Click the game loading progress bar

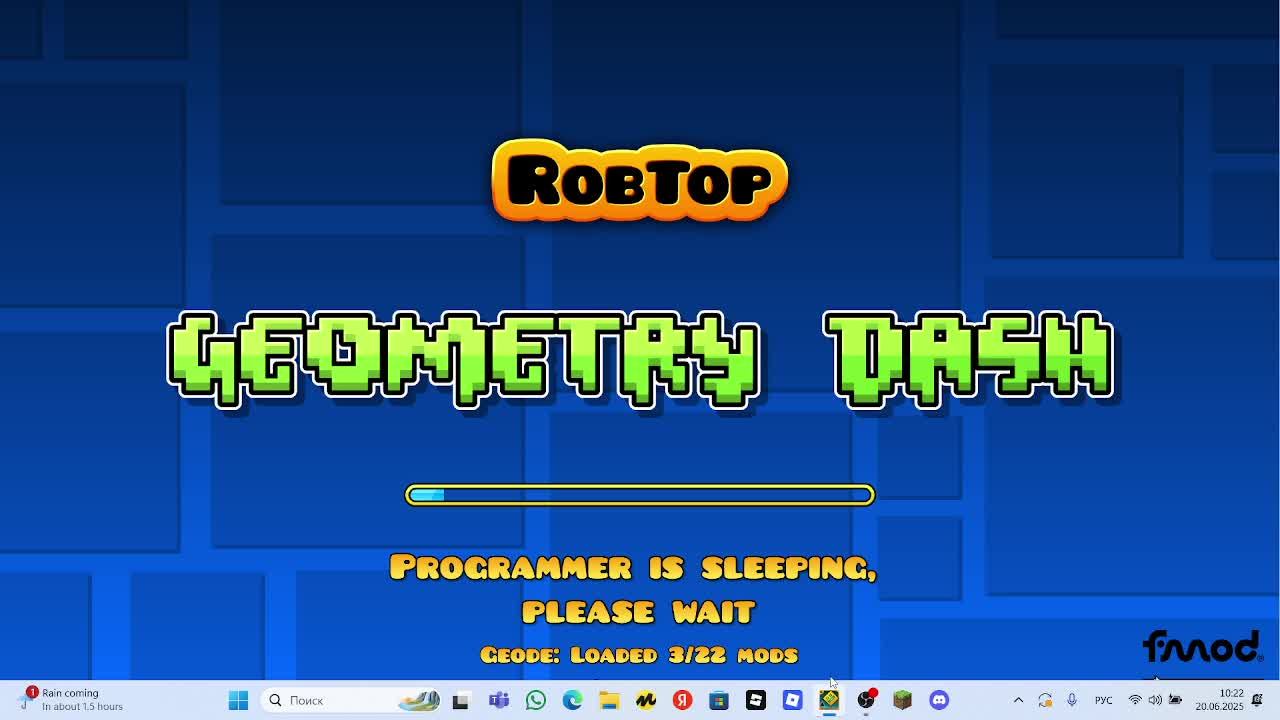tap(640, 495)
